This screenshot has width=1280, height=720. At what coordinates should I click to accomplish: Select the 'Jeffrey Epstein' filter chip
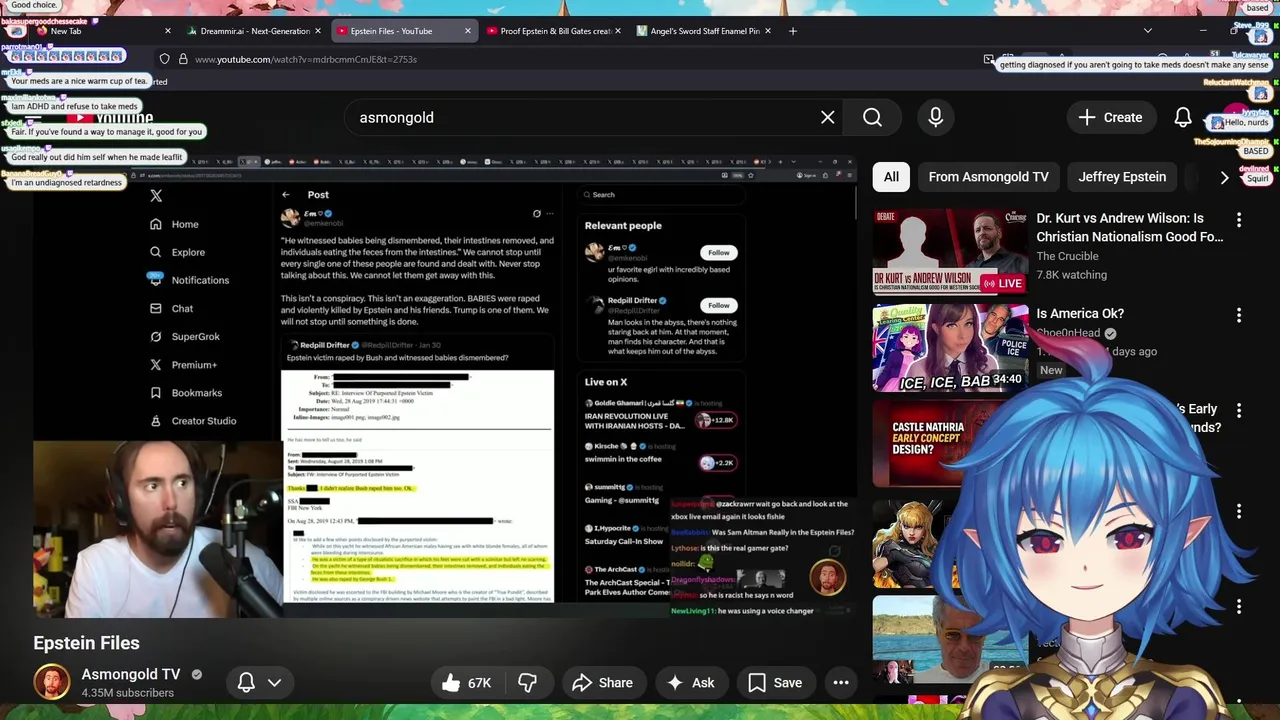(x=1122, y=177)
